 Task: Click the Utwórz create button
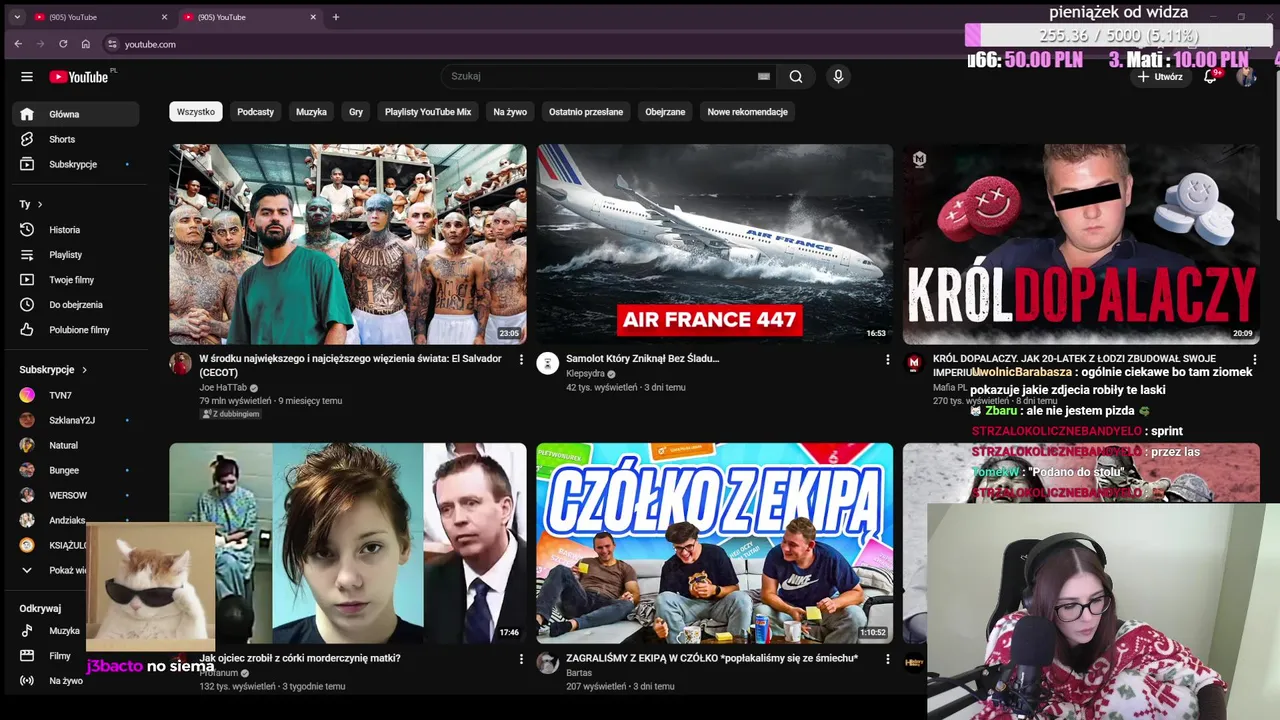(x=1160, y=77)
